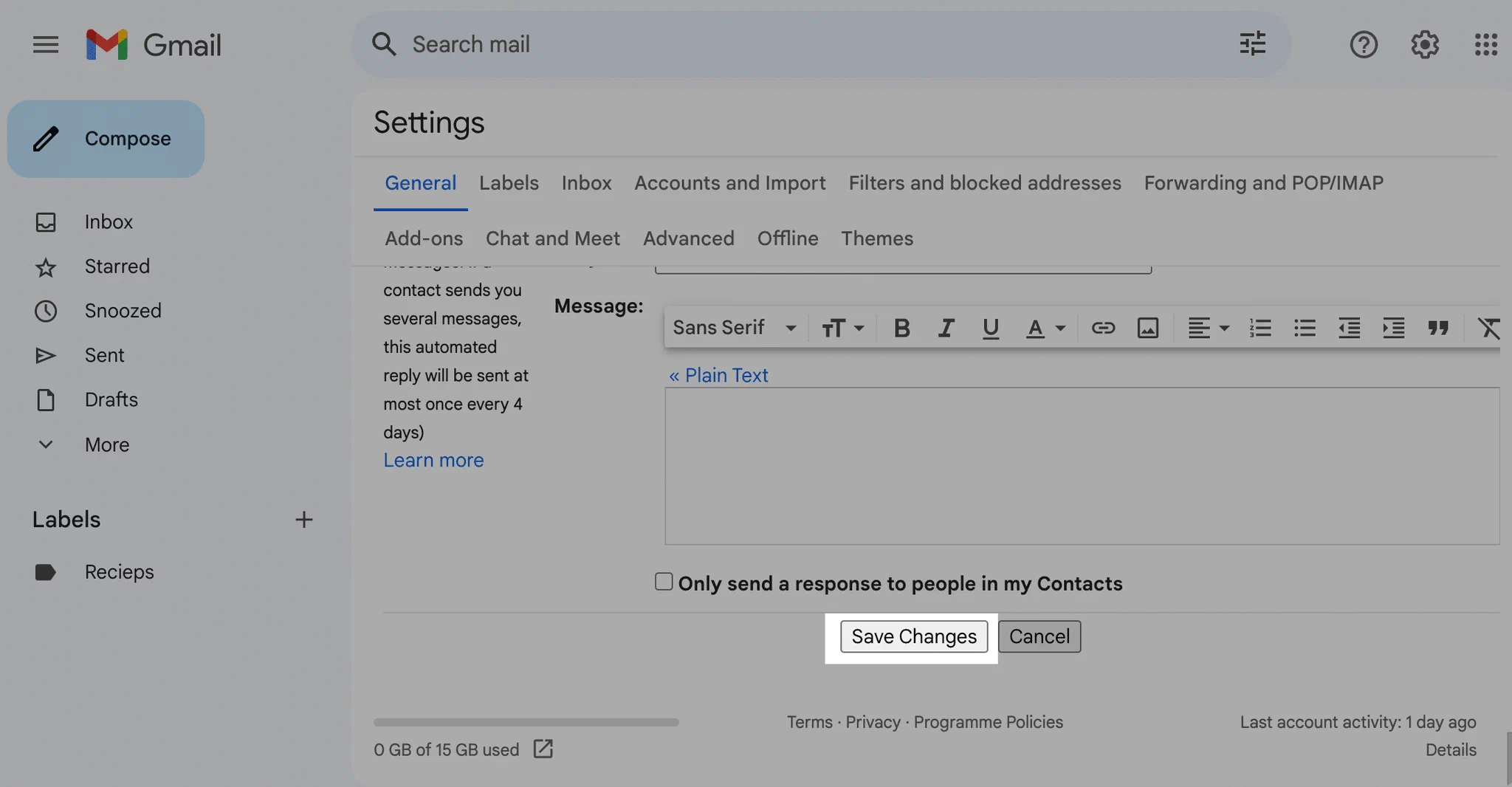Click the storage usage progress bar

coord(526,722)
